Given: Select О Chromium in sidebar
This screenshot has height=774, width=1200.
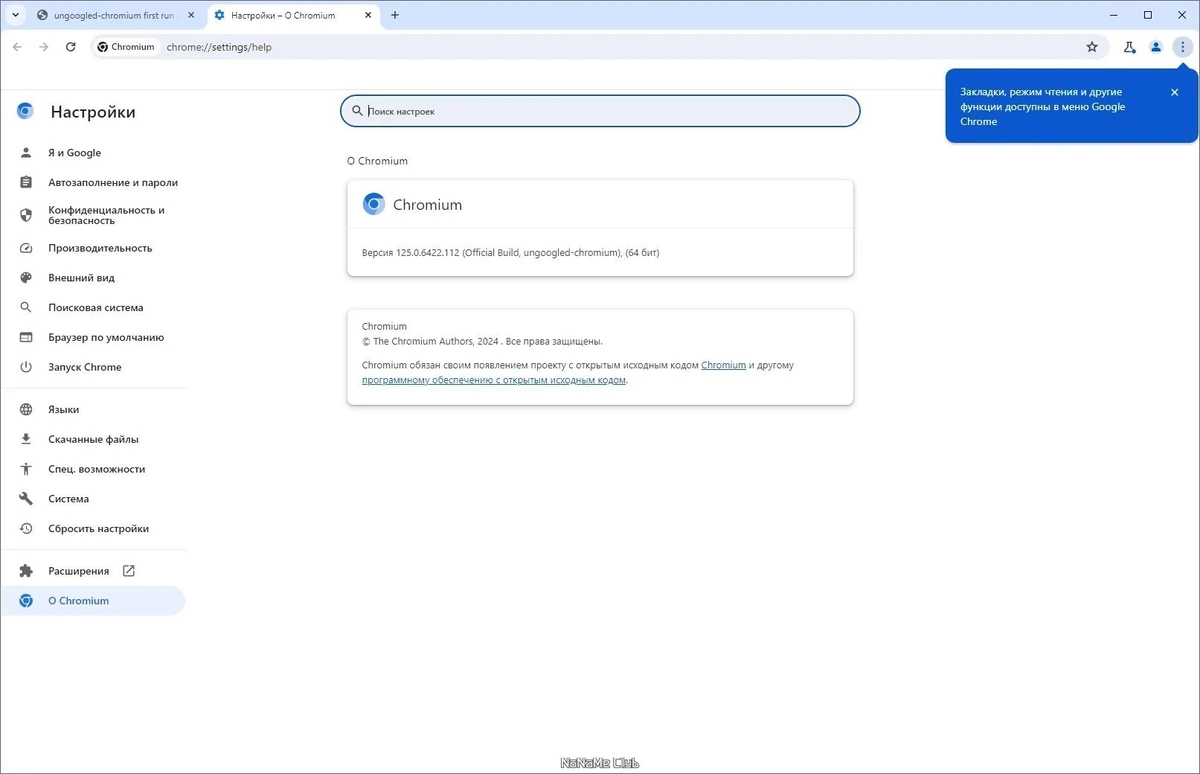Looking at the screenshot, I should click(93, 601).
